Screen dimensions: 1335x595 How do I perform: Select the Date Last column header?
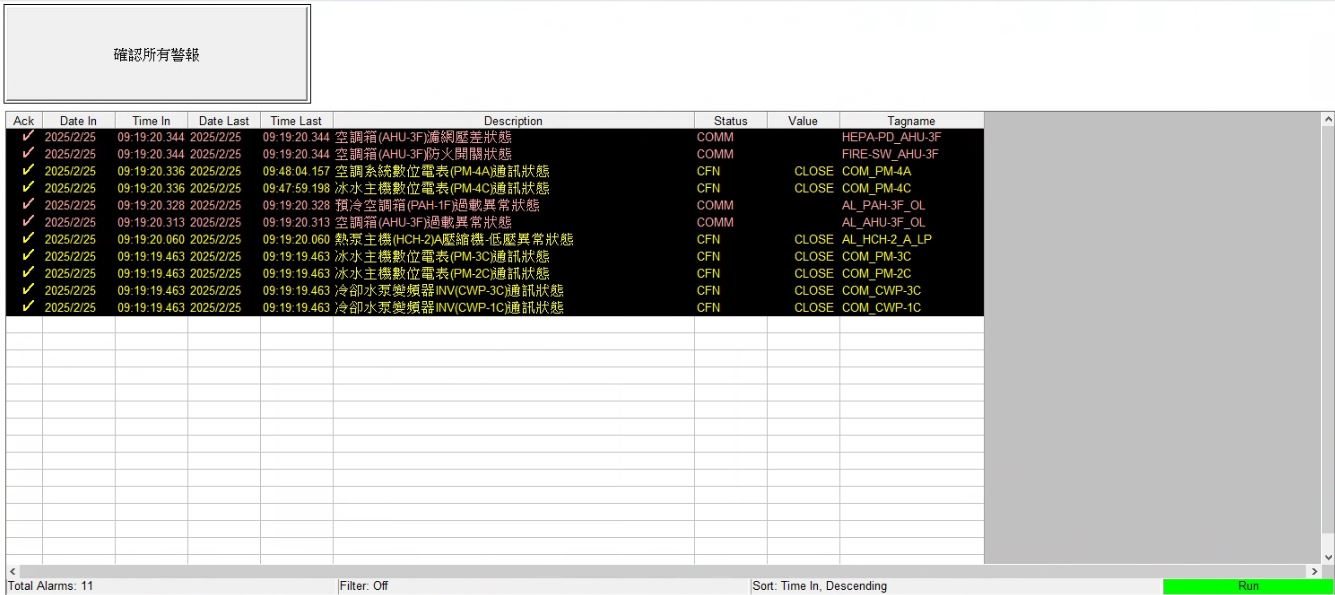click(x=224, y=121)
